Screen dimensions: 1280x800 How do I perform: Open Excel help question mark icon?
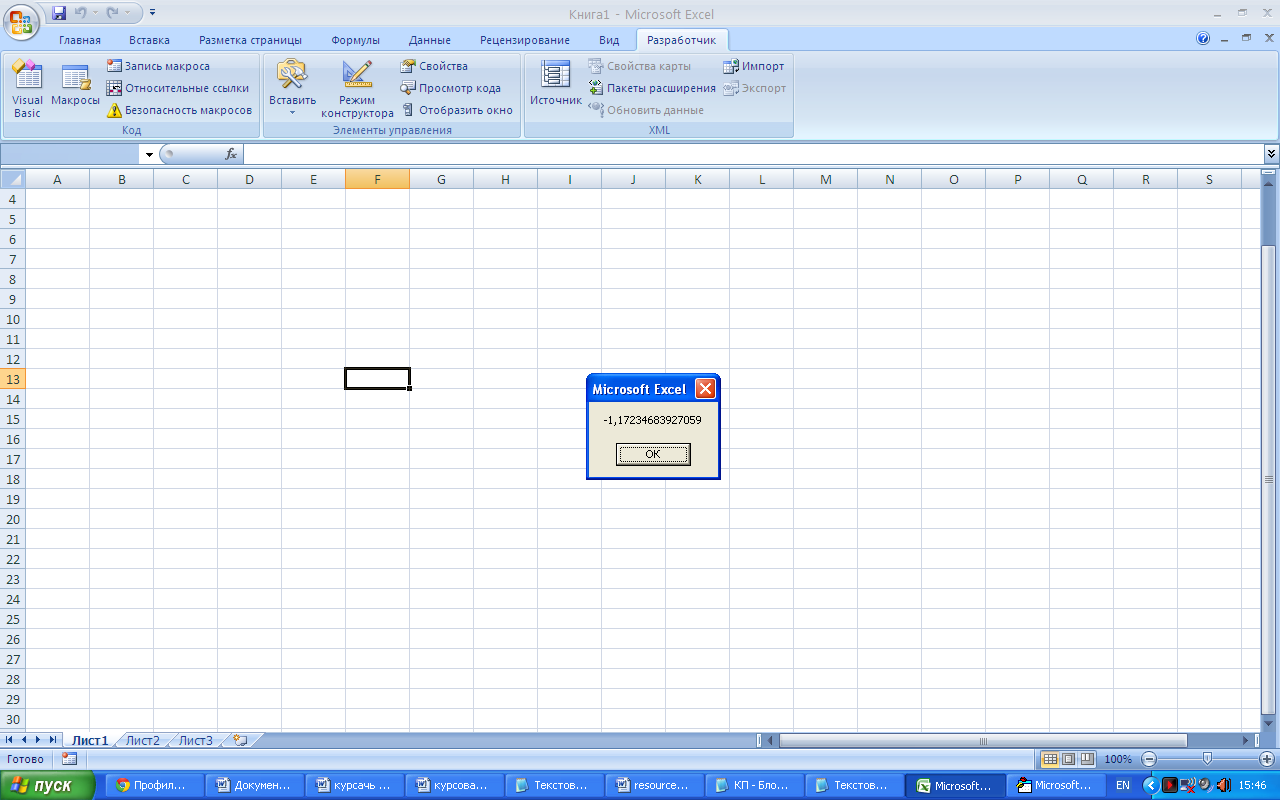coord(1203,39)
